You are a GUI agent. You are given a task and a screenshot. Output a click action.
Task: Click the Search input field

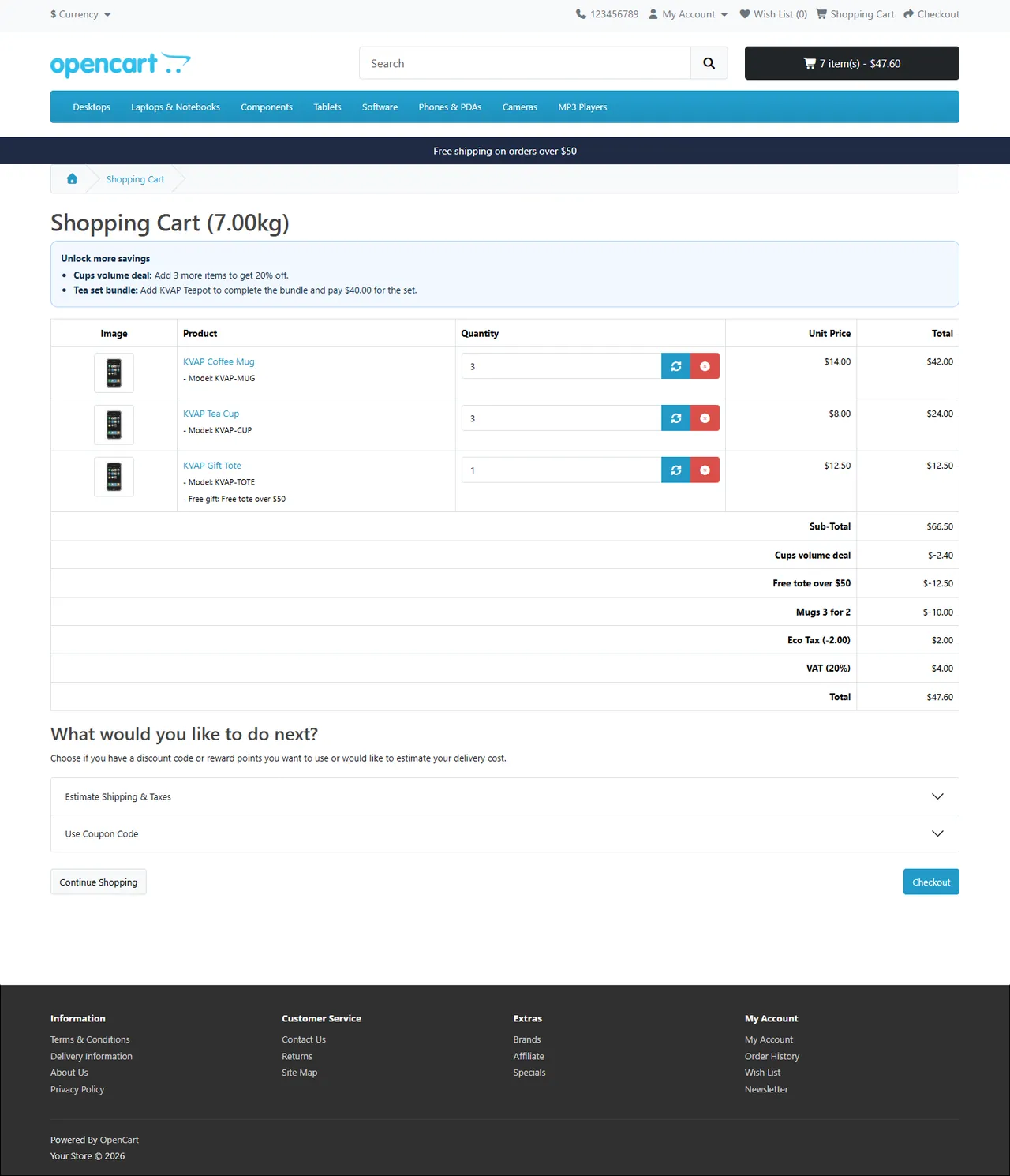click(525, 63)
